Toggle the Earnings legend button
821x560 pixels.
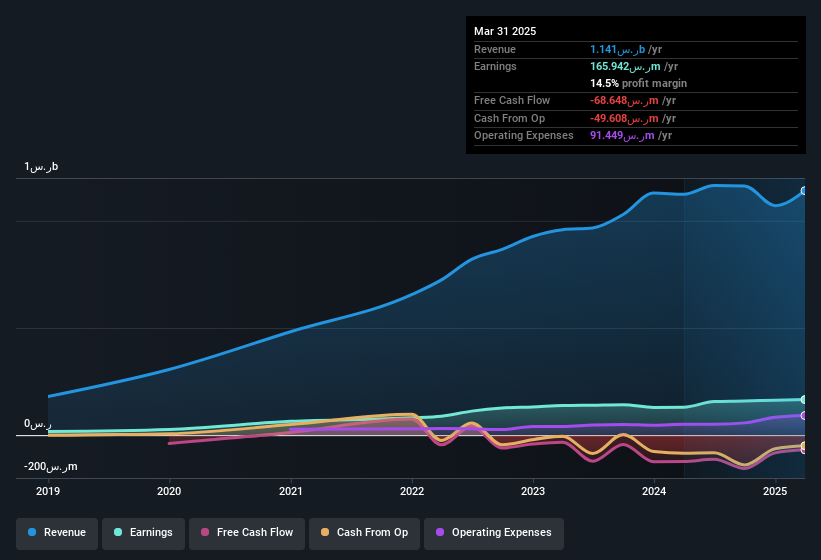pos(143,533)
